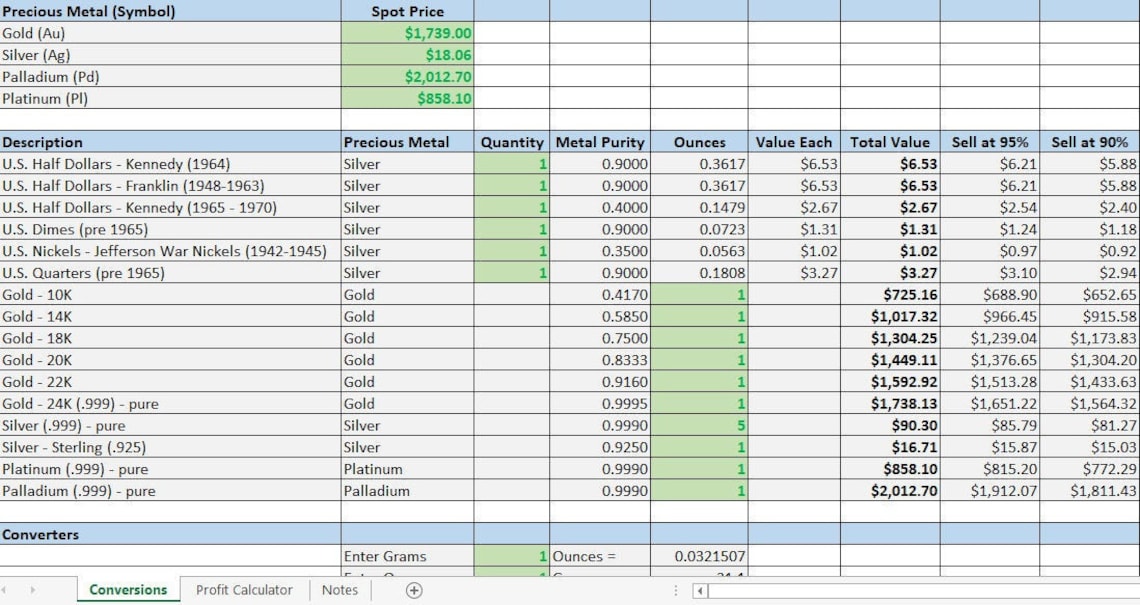
Task: Click the previous sheet navigation arrow
Action: 4,590
